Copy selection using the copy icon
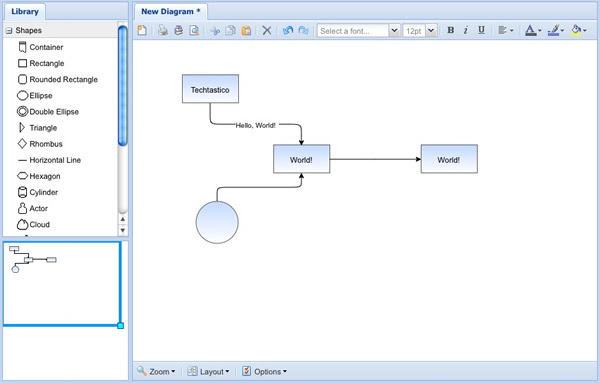This screenshot has width=600, height=383. [230, 31]
